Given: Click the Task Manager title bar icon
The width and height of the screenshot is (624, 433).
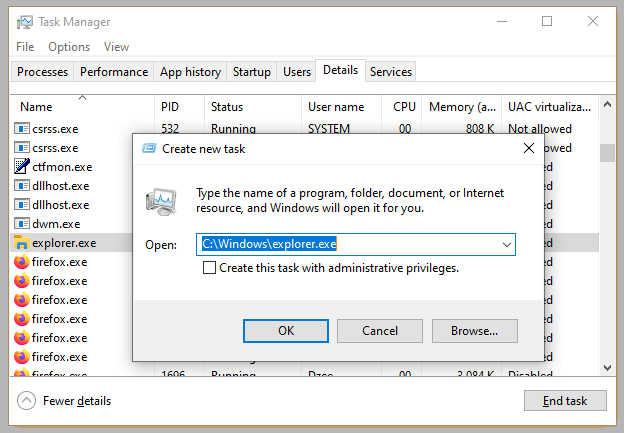Looking at the screenshot, I should click(x=25, y=22).
